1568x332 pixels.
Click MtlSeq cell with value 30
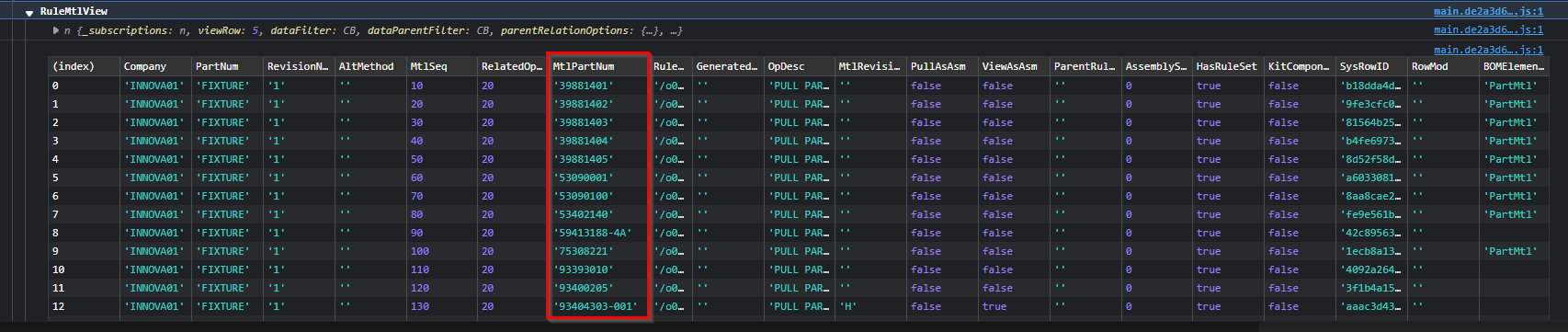[443, 122]
